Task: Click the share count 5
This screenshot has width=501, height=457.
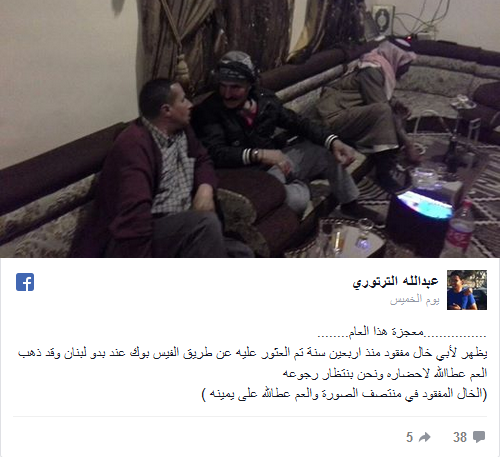Action: (409, 437)
